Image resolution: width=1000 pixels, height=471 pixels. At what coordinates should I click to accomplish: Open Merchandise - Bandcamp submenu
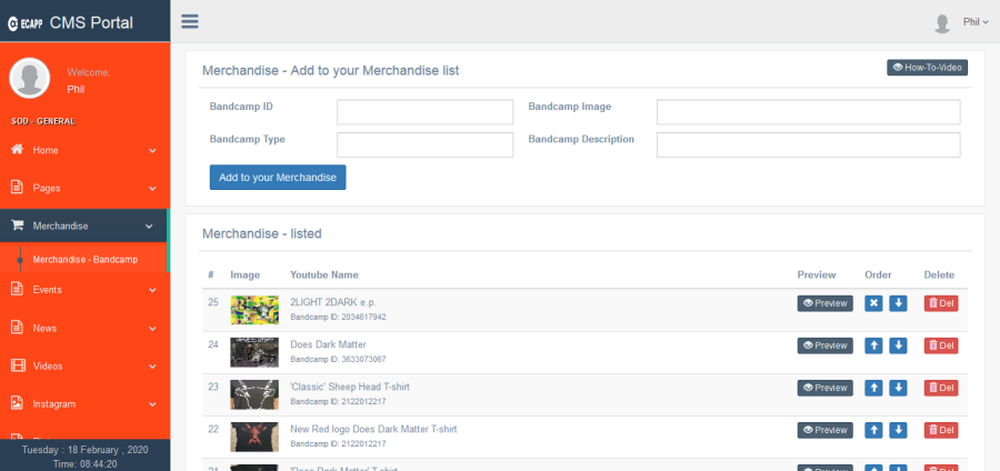85,259
